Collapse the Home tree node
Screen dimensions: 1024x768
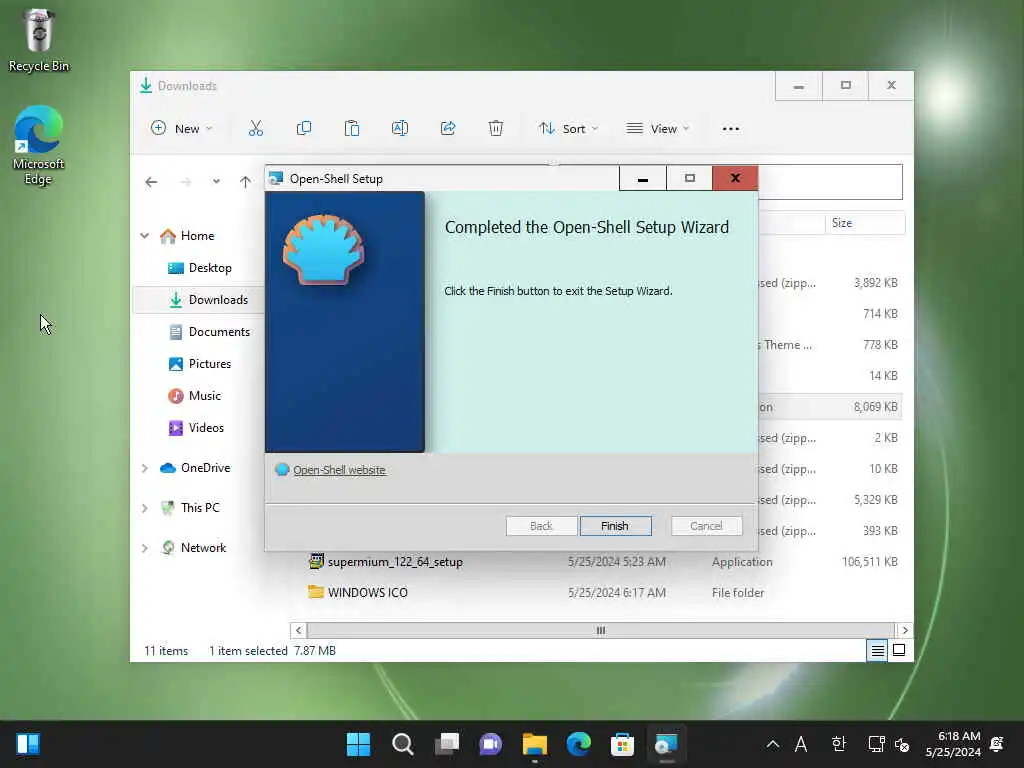145,236
